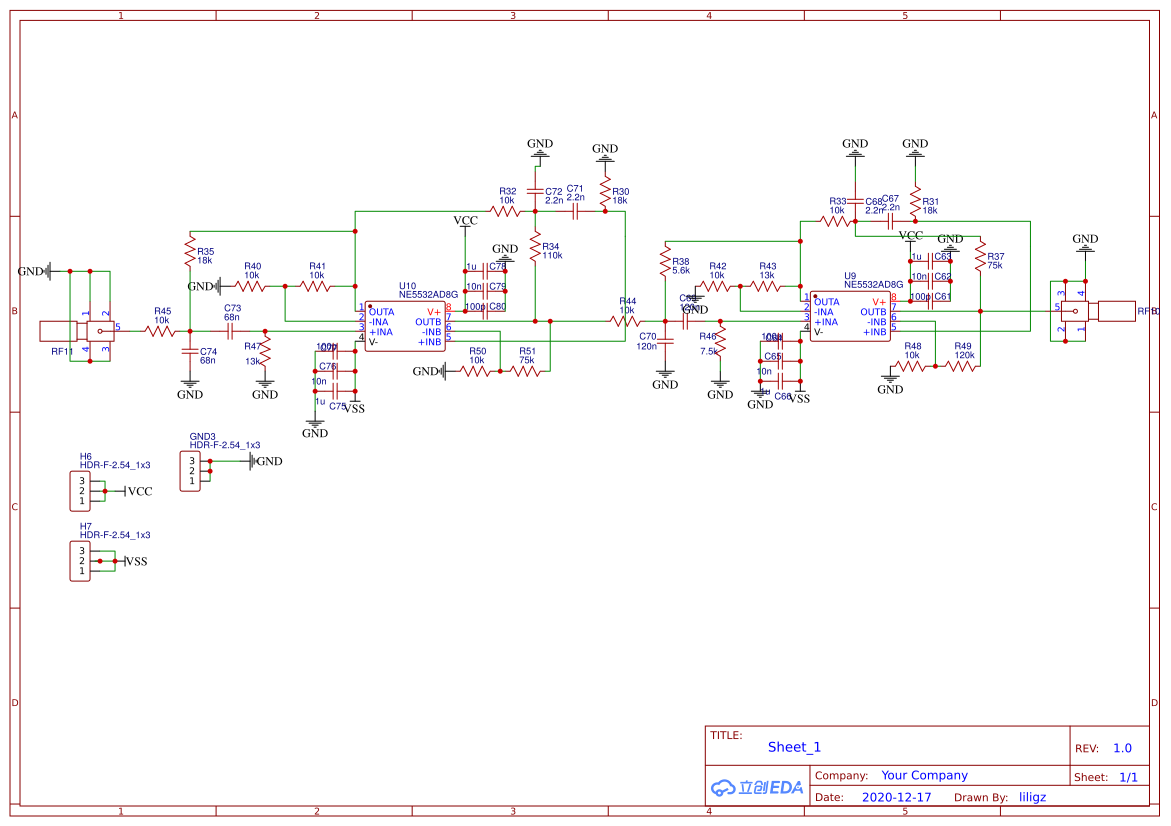
Task: Click the R42 10k resistor symbol
Action: coord(715,286)
